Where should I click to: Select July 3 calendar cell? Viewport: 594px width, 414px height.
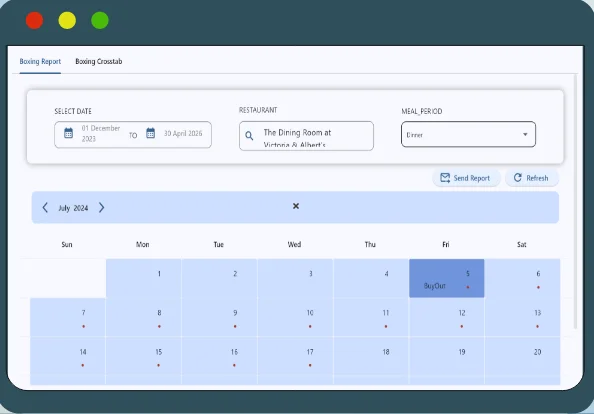tap(295, 278)
